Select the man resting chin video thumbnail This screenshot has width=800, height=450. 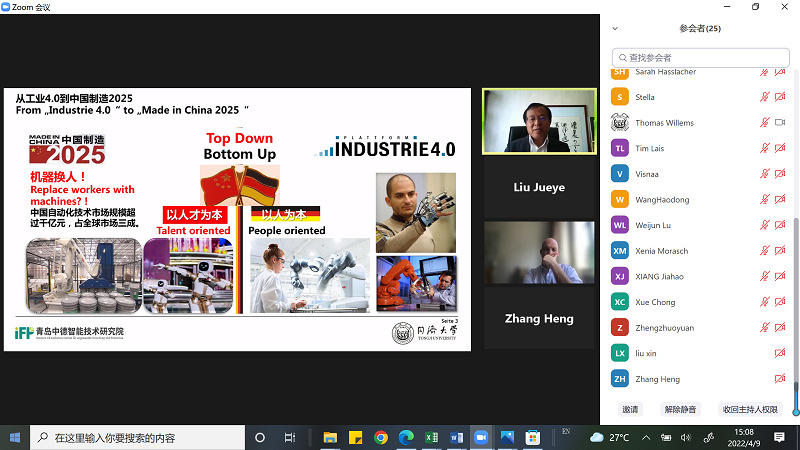click(x=539, y=253)
